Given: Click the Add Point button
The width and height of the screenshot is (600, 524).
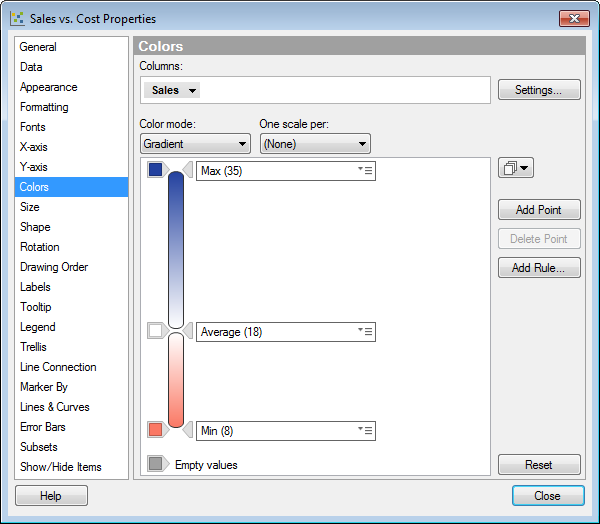Looking at the screenshot, I should tap(539, 210).
